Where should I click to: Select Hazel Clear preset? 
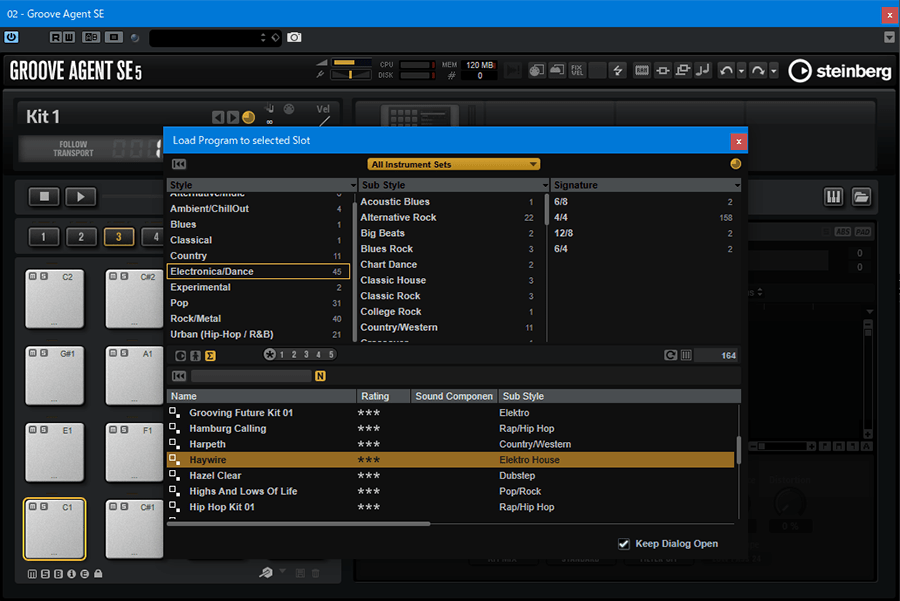click(x=451, y=475)
